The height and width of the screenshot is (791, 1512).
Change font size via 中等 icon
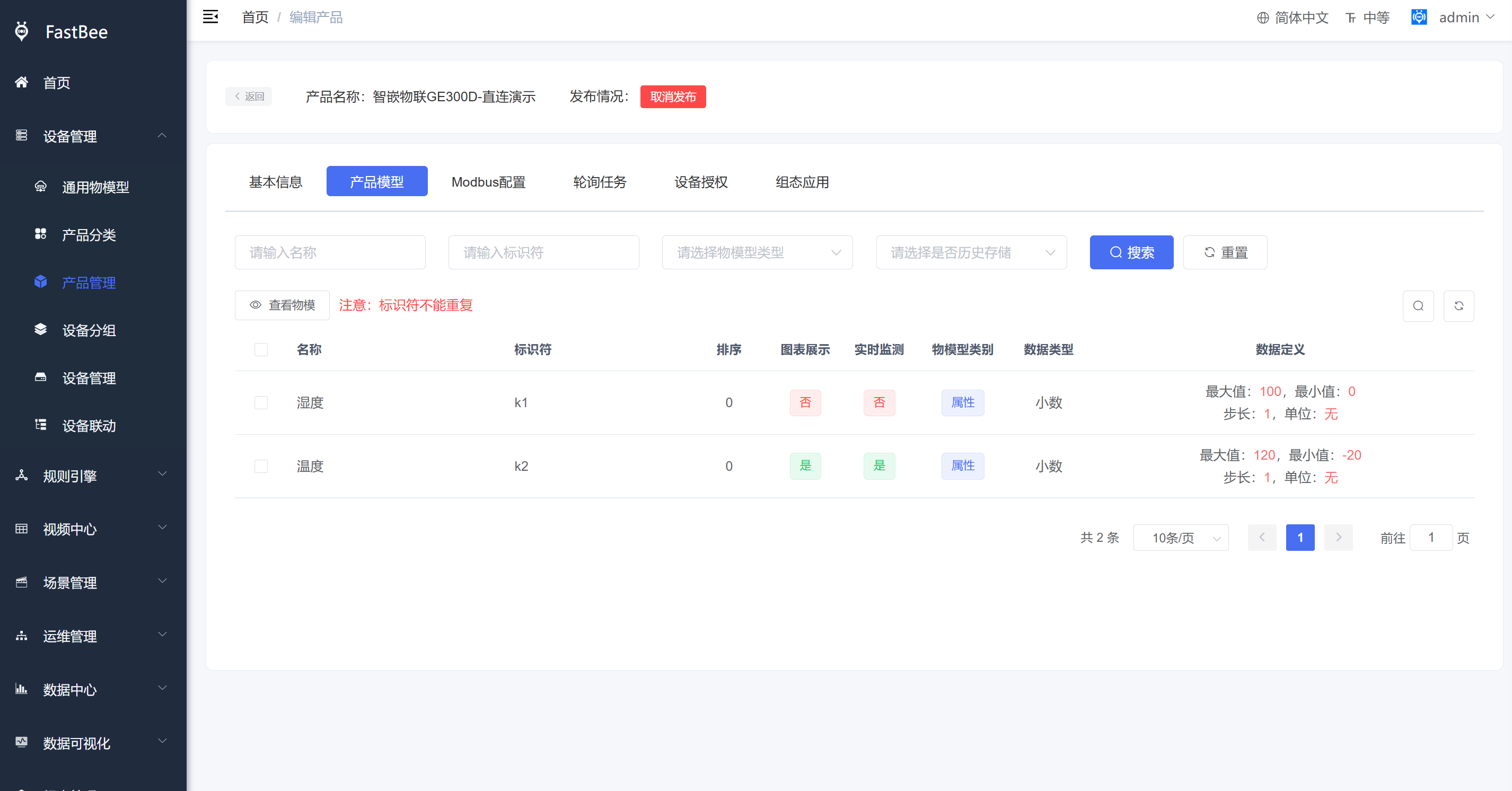1351,17
